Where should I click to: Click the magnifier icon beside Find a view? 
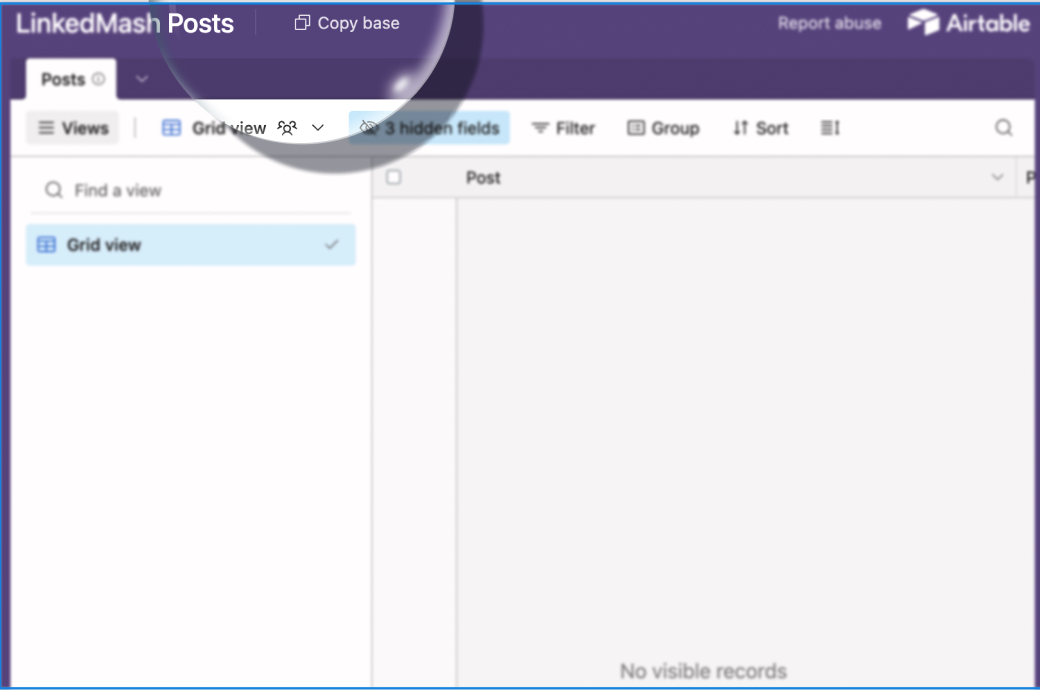click(54, 190)
